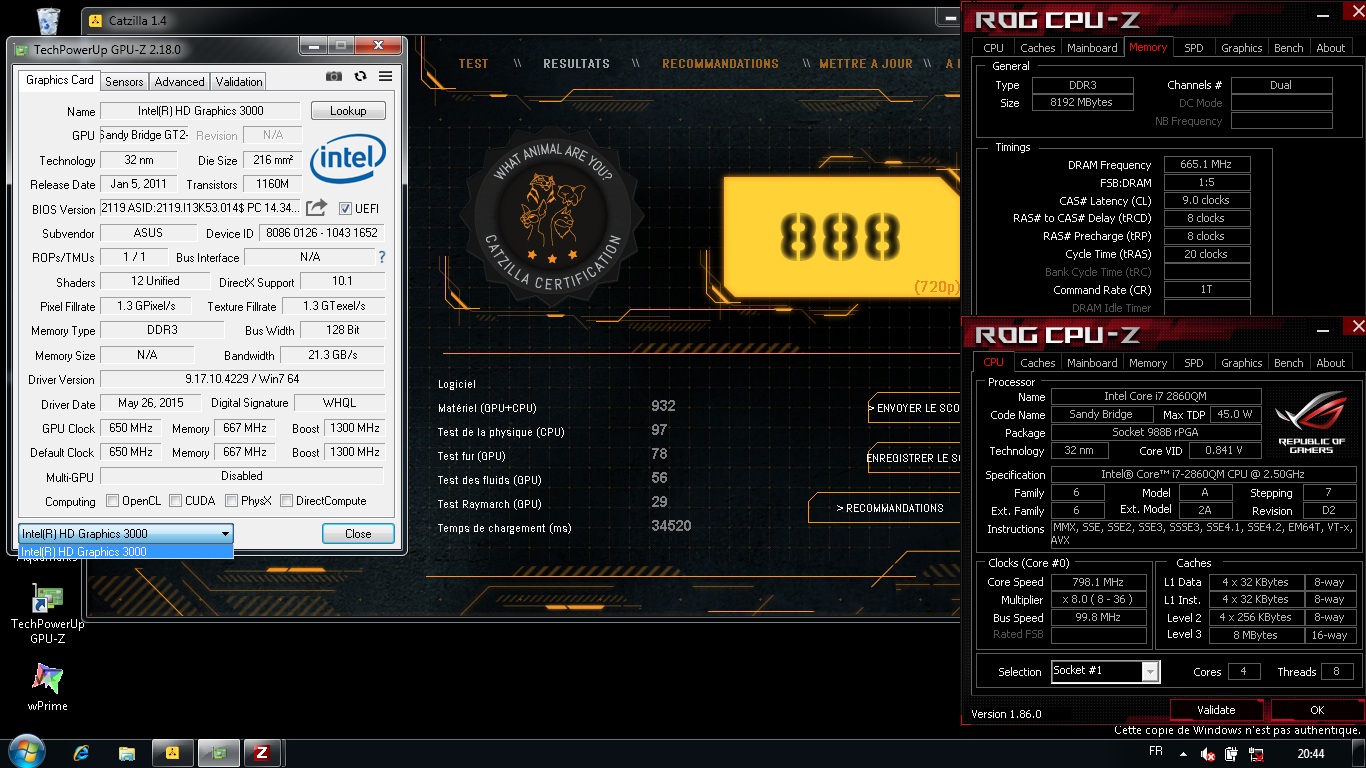Switch to GPU-Z taskbar button

[219, 753]
